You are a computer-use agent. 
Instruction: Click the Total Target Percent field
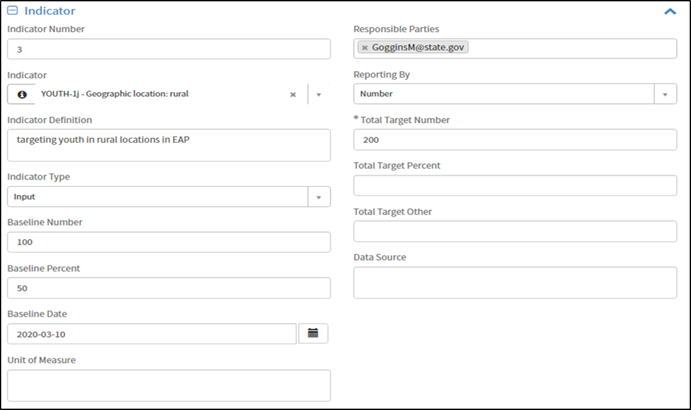pos(515,185)
